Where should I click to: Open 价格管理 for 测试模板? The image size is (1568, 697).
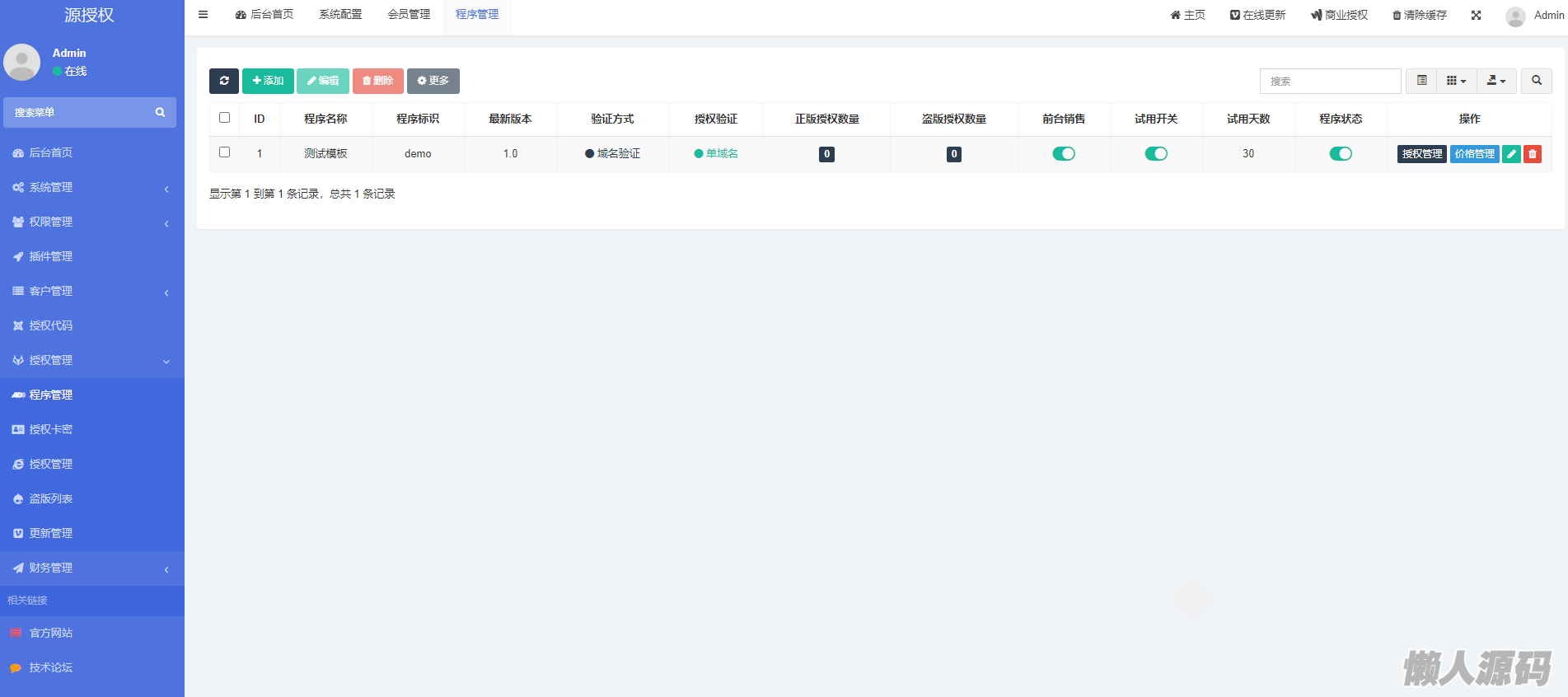[x=1474, y=154]
